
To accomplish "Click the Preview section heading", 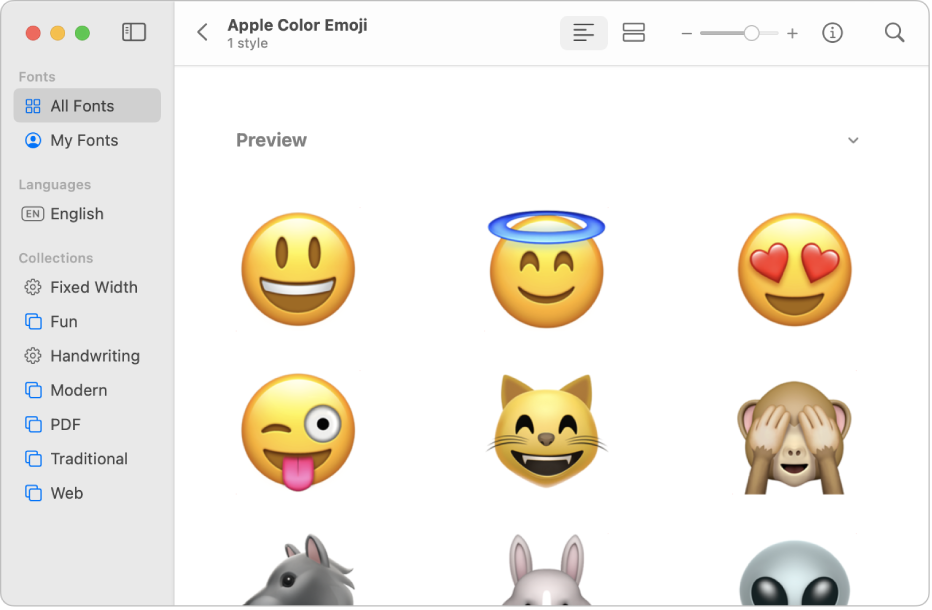I will (271, 140).
